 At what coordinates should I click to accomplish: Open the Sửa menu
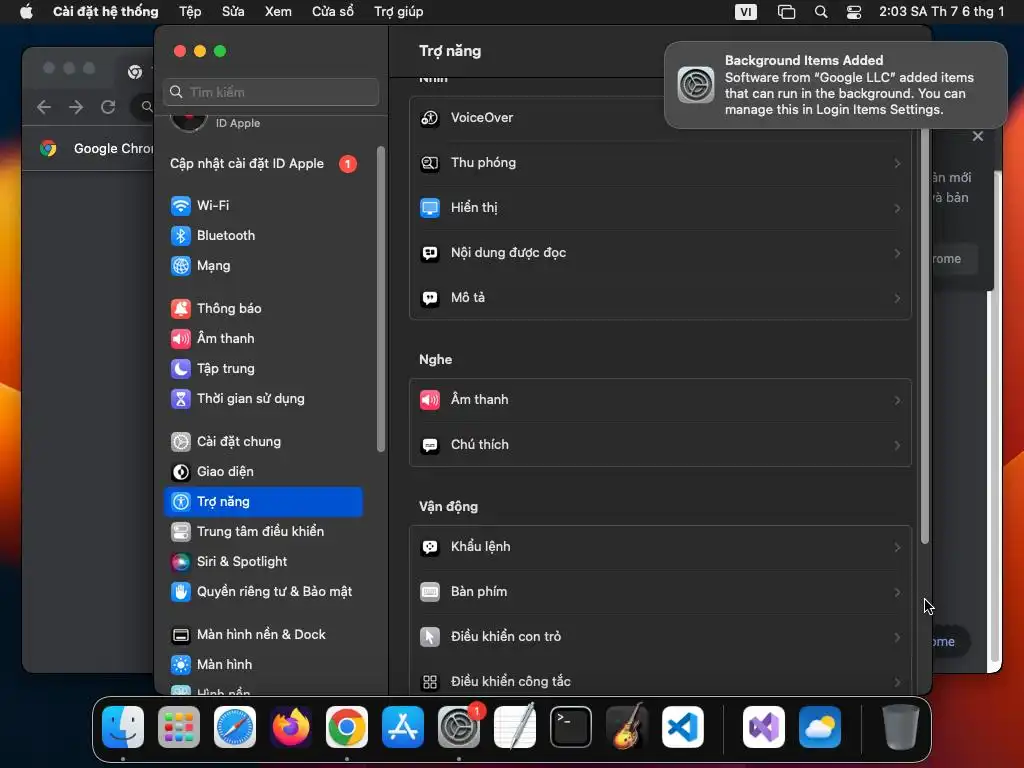233,12
